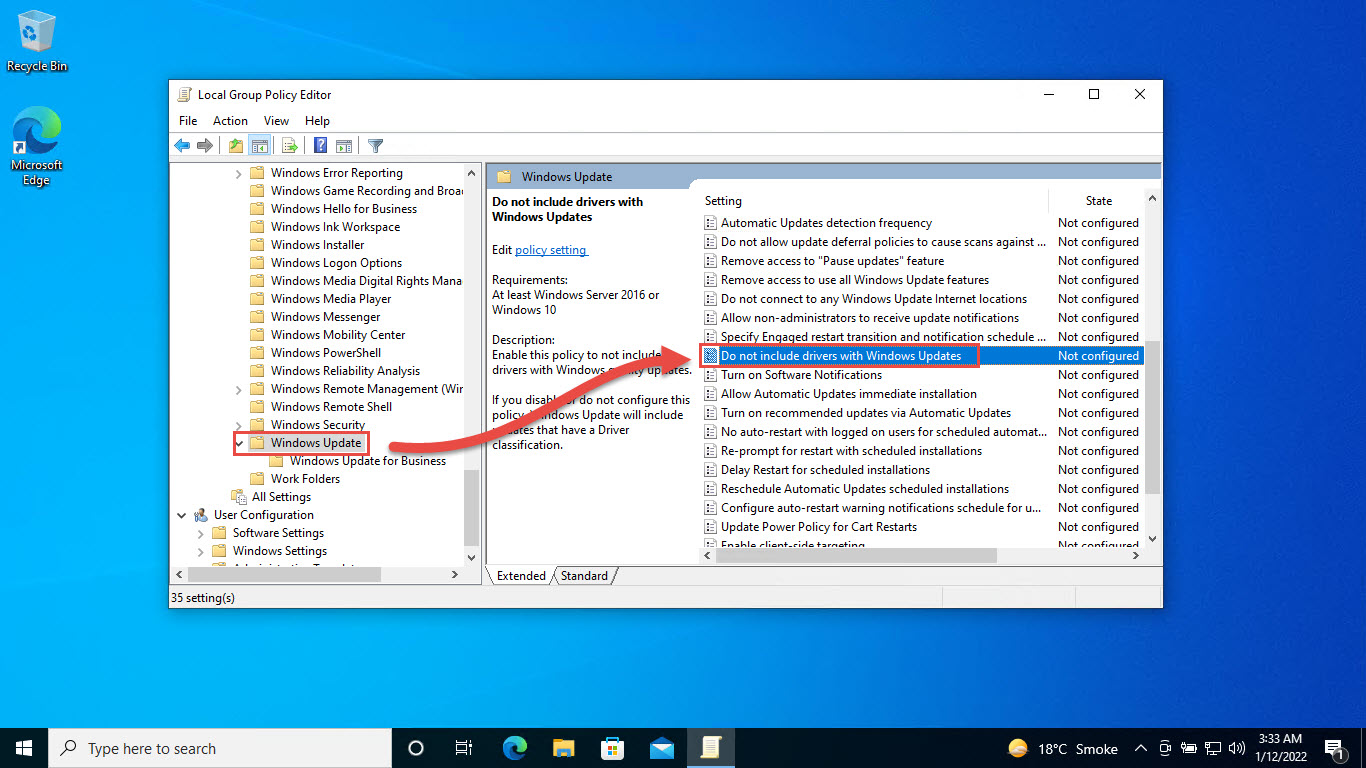Toggle the Show/Hide Console Tree icon
Image resolution: width=1366 pixels, height=768 pixels.
pos(260,145)
